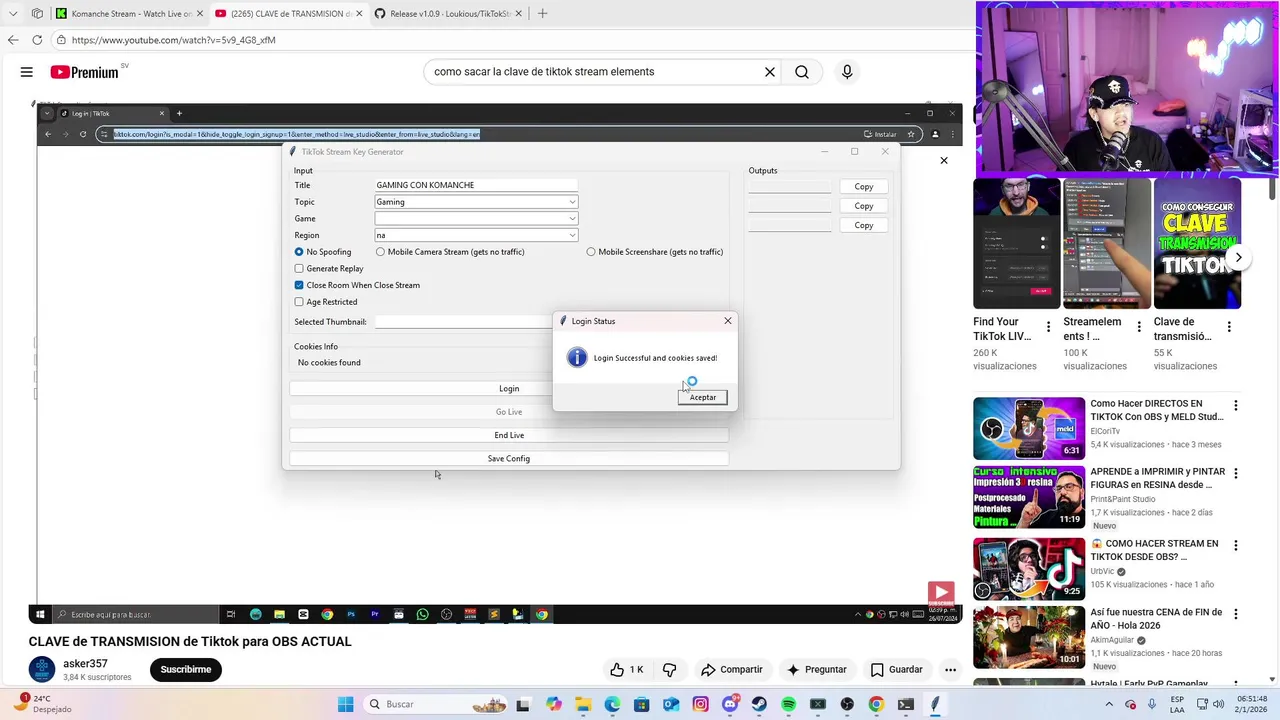
Task: Click ESP LAA language indicator
Action: [x=1177, y=704]
